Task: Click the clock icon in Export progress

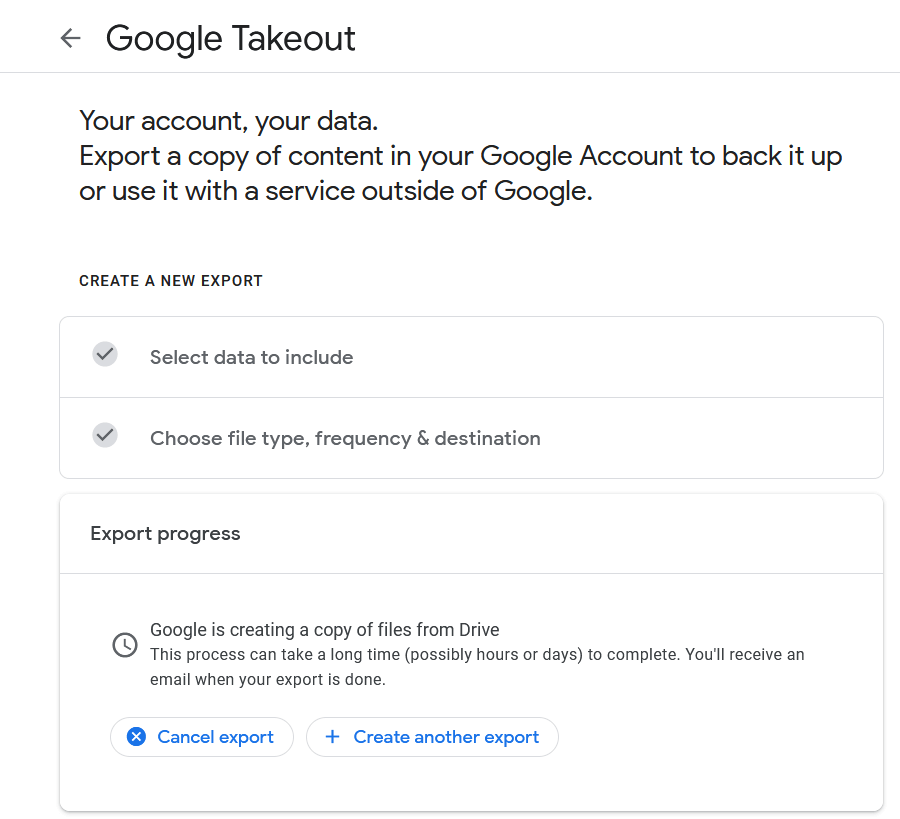Action: point(125,645)
